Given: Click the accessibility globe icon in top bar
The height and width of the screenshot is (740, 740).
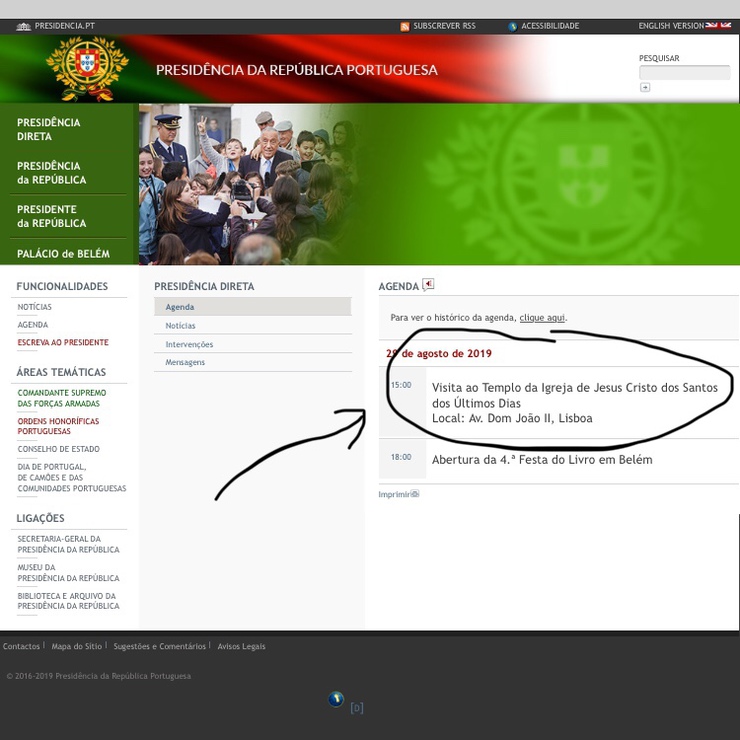Looking at the screenshot, I should coord(513,27).
